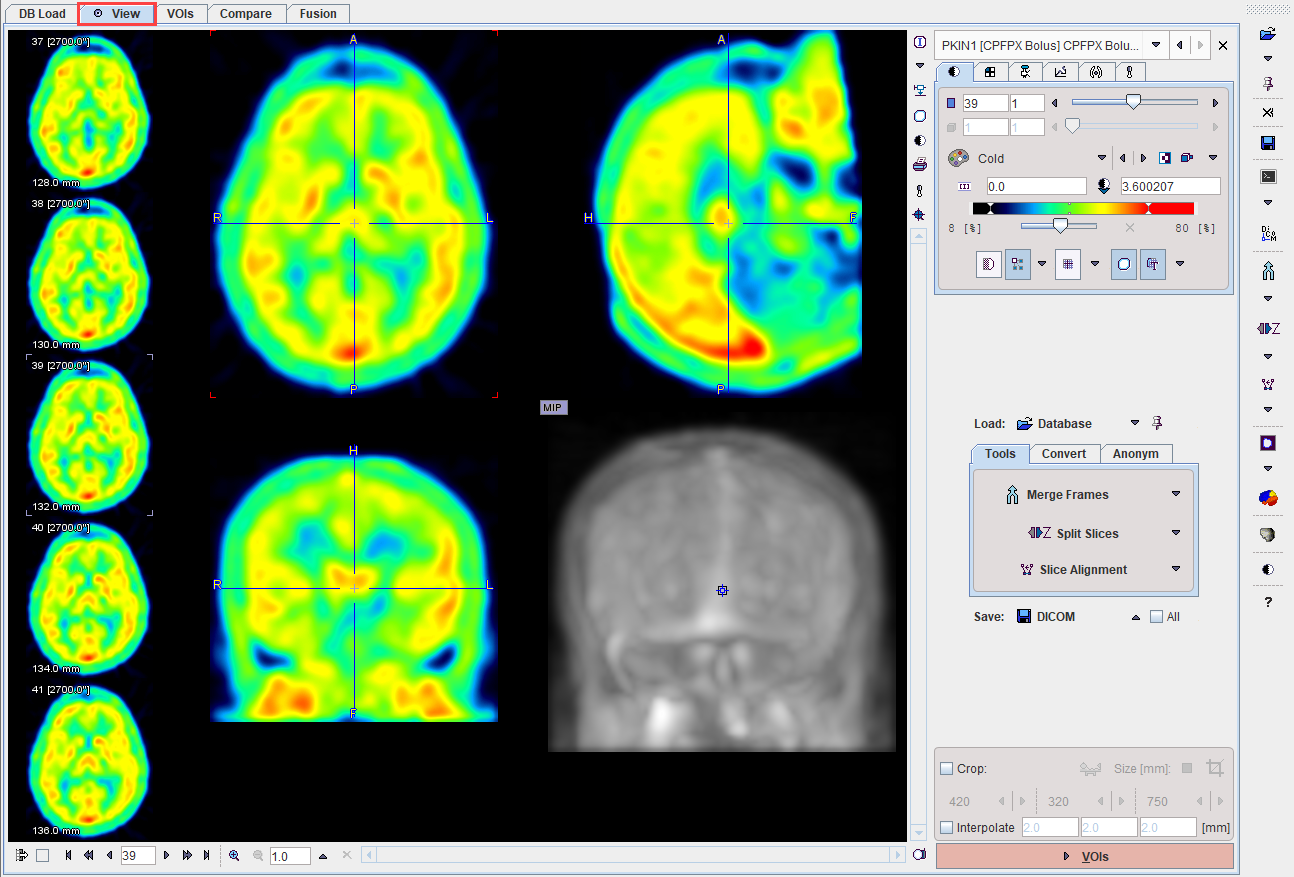1294x877 pixels.
Task: Open the load image folder icon in right toolbar
Action: pos(1268,34)
